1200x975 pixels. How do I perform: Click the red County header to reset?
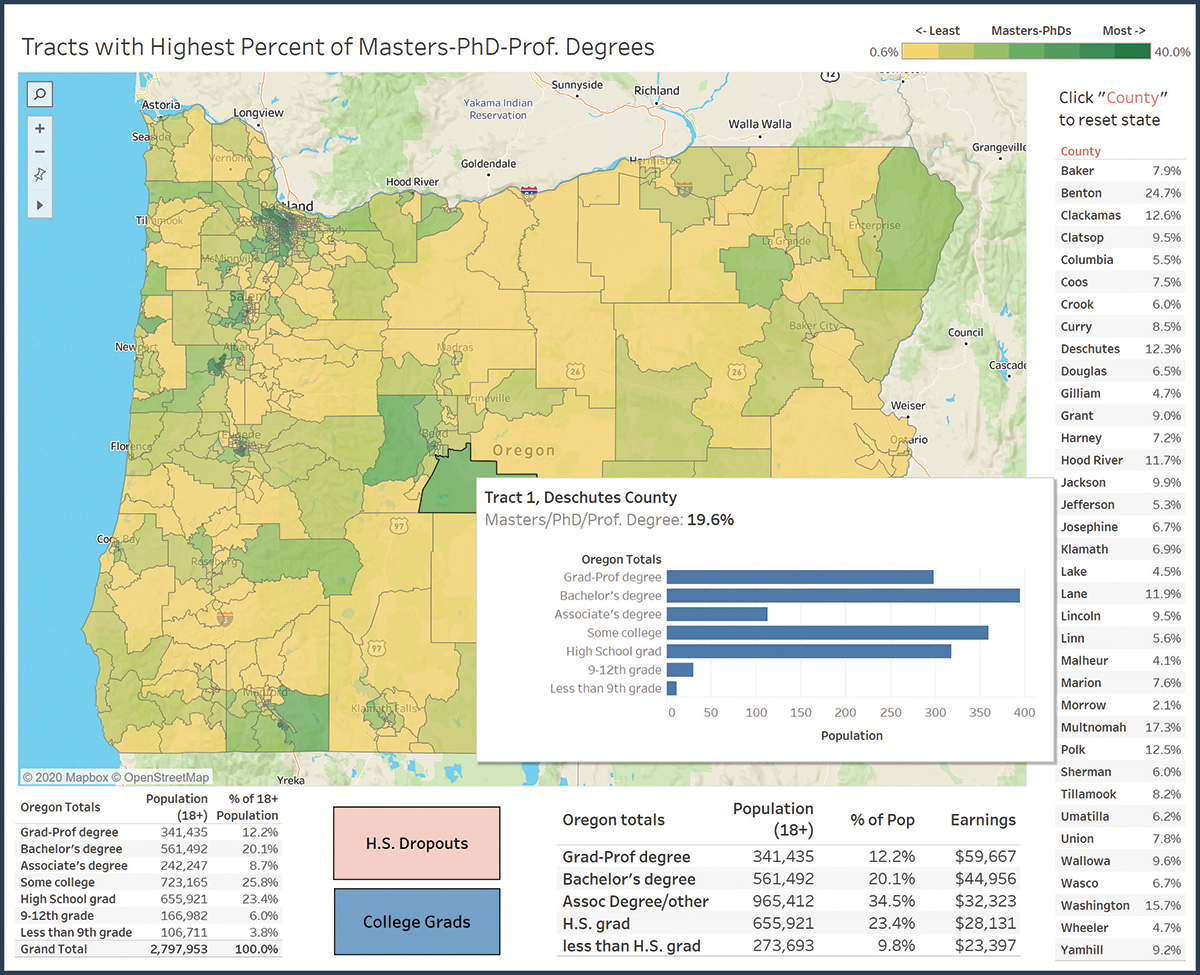(x=1080, y=151)
